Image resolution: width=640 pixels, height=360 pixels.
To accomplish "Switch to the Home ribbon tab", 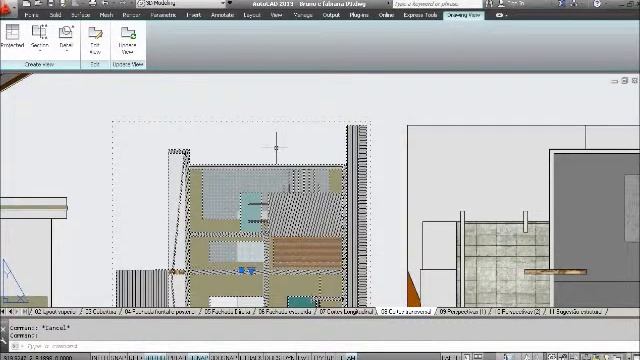I will click(31, 15).
